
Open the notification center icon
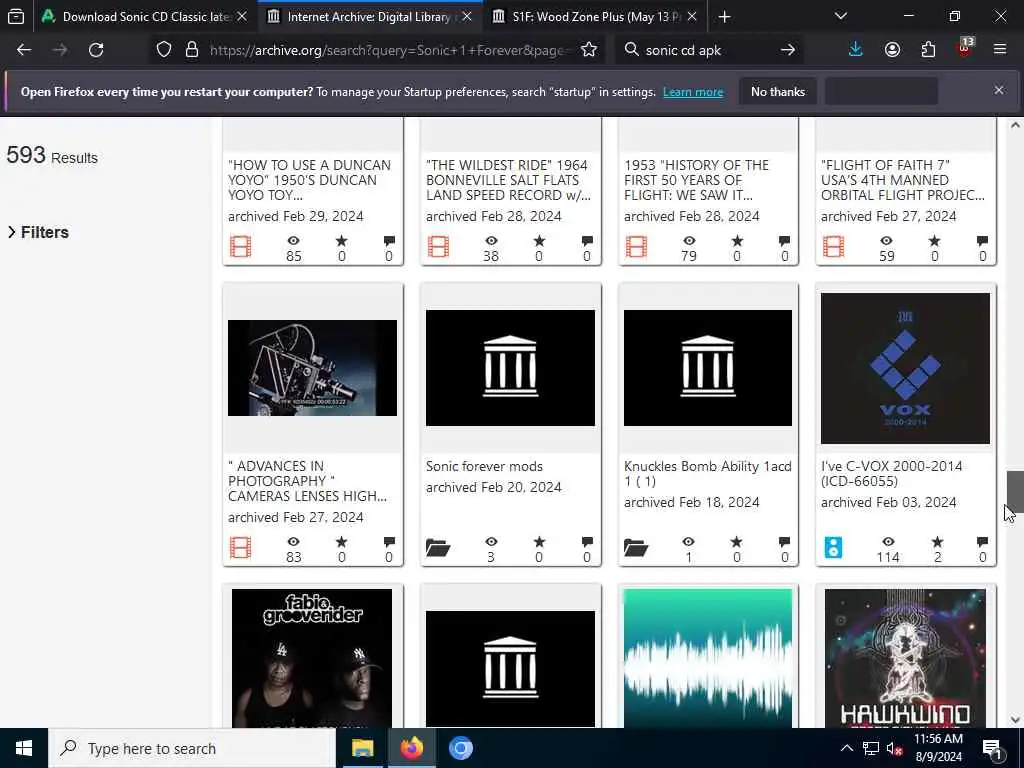pyautogui.click(x=993, y=748)
